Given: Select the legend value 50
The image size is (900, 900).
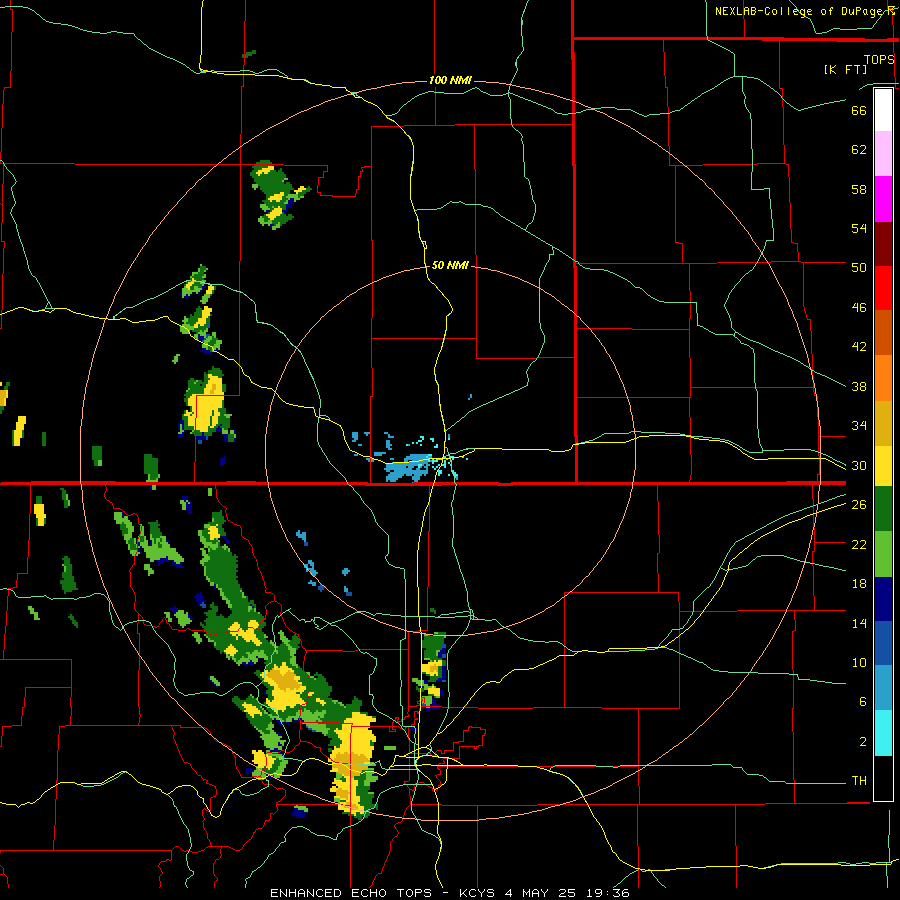Looking at the screenshot, I should [x=859, y=267].
